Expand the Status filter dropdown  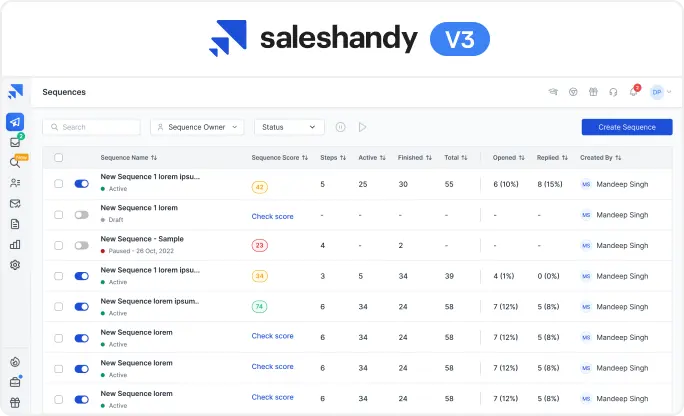tap(289, 127)
